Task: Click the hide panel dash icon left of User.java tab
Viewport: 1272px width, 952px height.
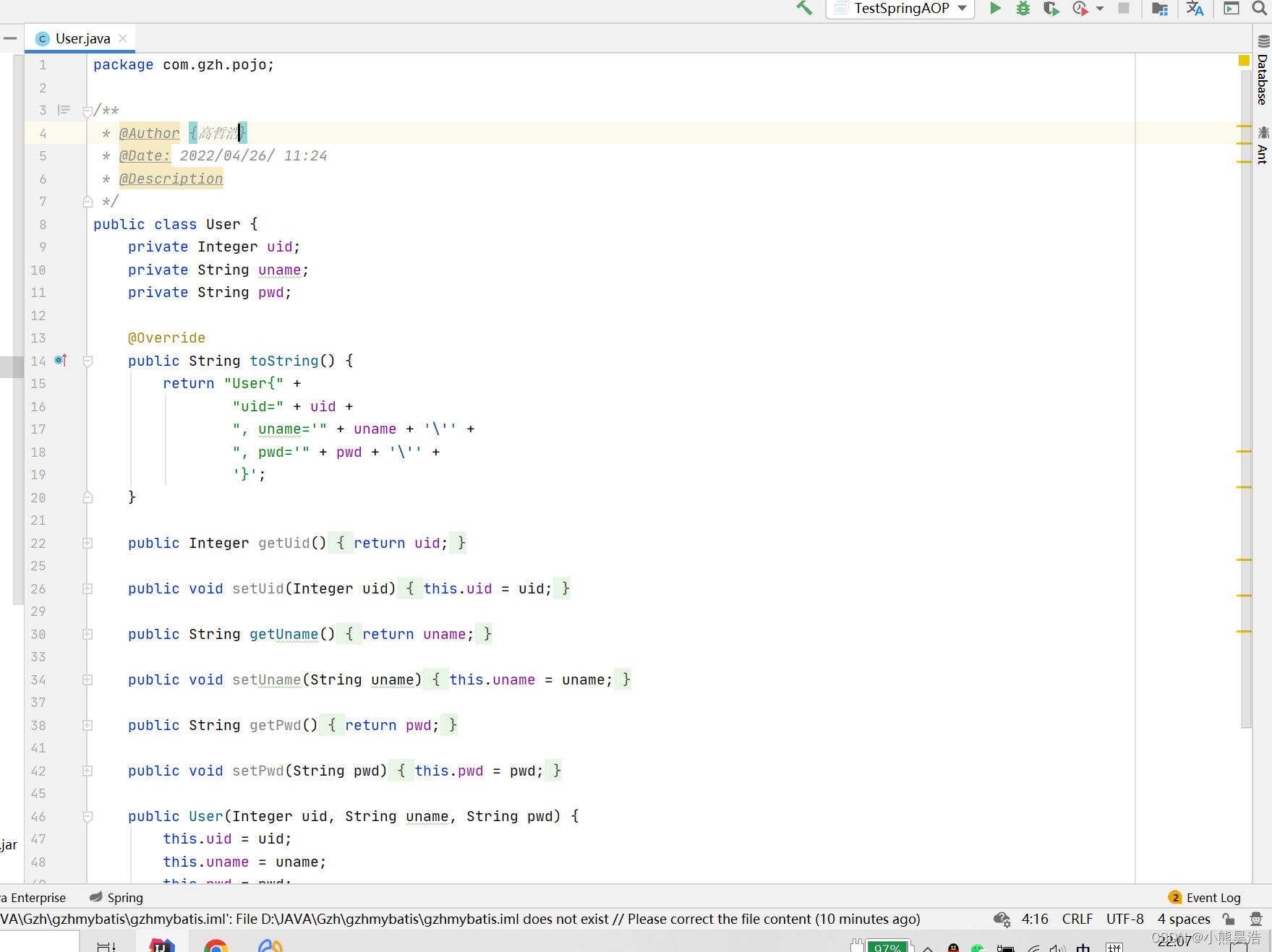Action: tap(10, 38)
